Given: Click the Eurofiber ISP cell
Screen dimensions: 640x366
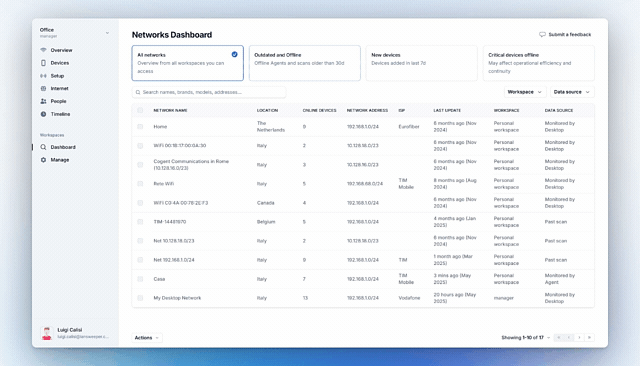Looking at the screenshot, I should (x=409, y=127).
